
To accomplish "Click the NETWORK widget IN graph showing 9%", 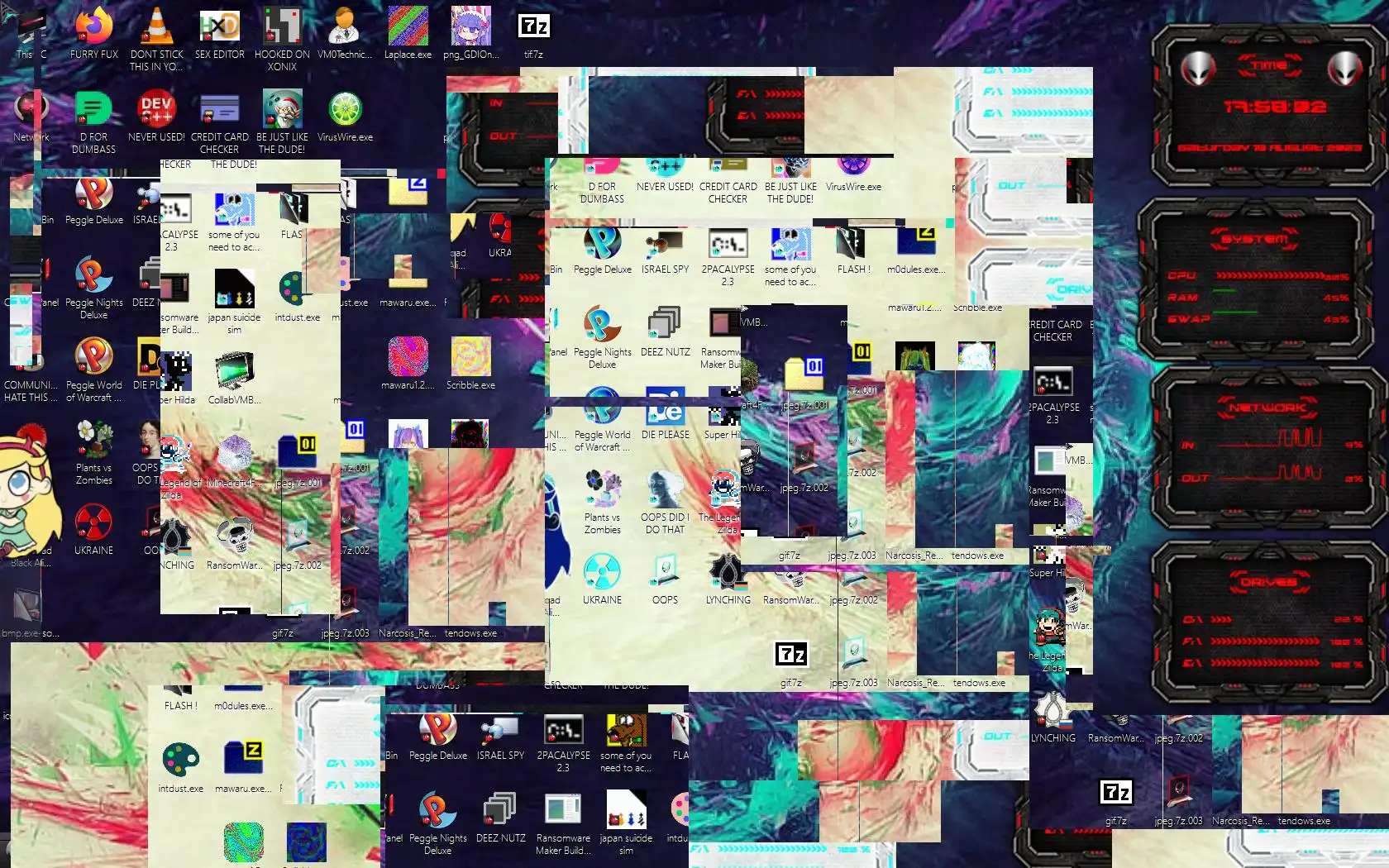I will pyautogui.click(x=1268, y=438).
